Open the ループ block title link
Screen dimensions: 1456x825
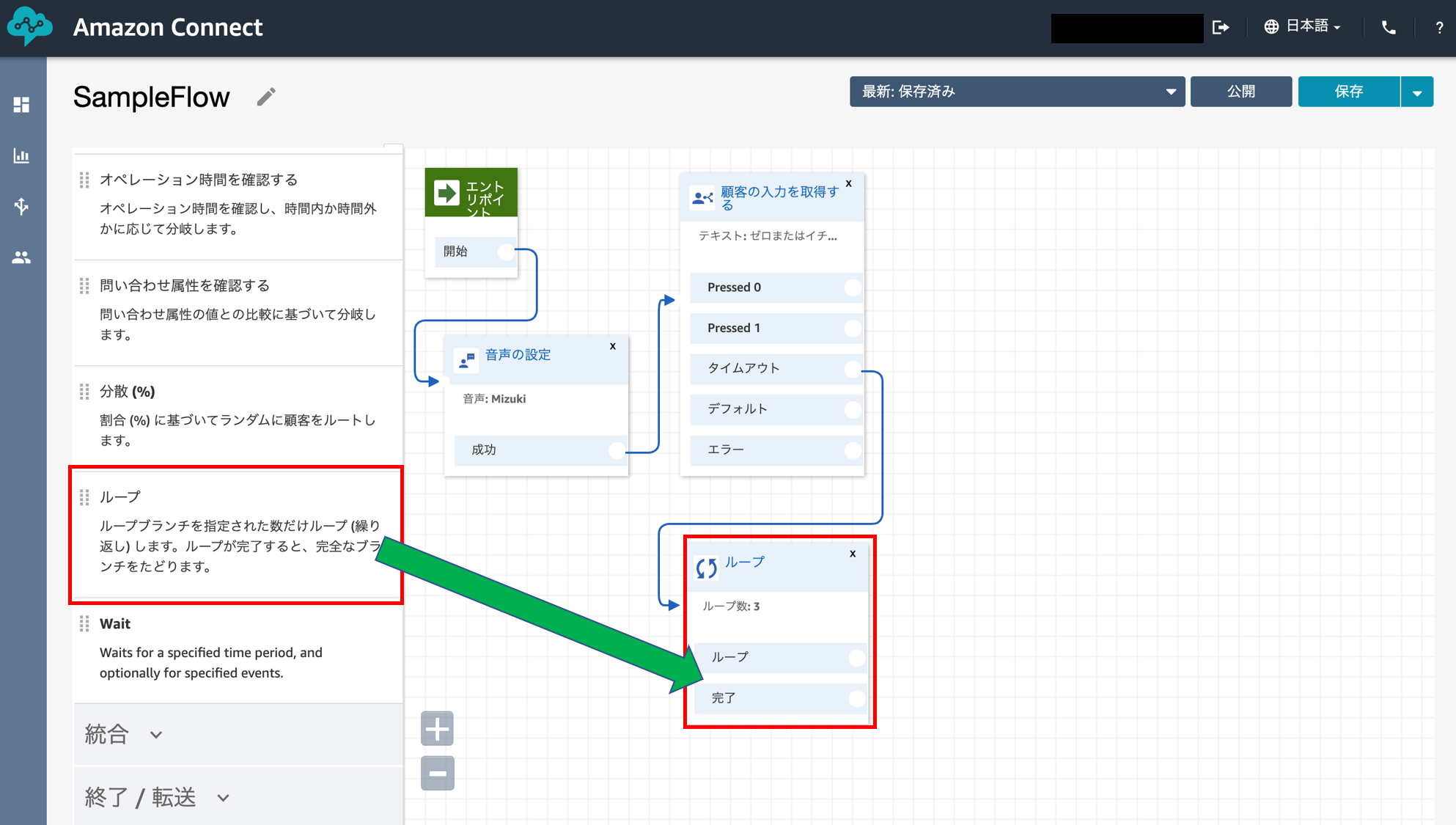tap(744, 562)
